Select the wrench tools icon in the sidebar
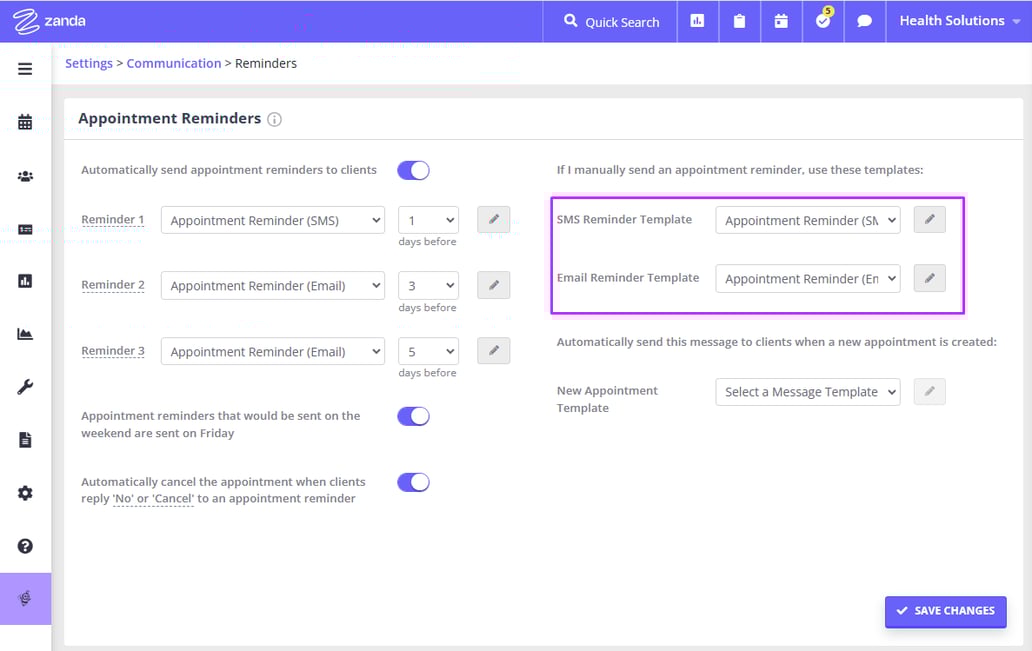The height and width of the screenshot is (651, 1032). (x=25, y=385)
